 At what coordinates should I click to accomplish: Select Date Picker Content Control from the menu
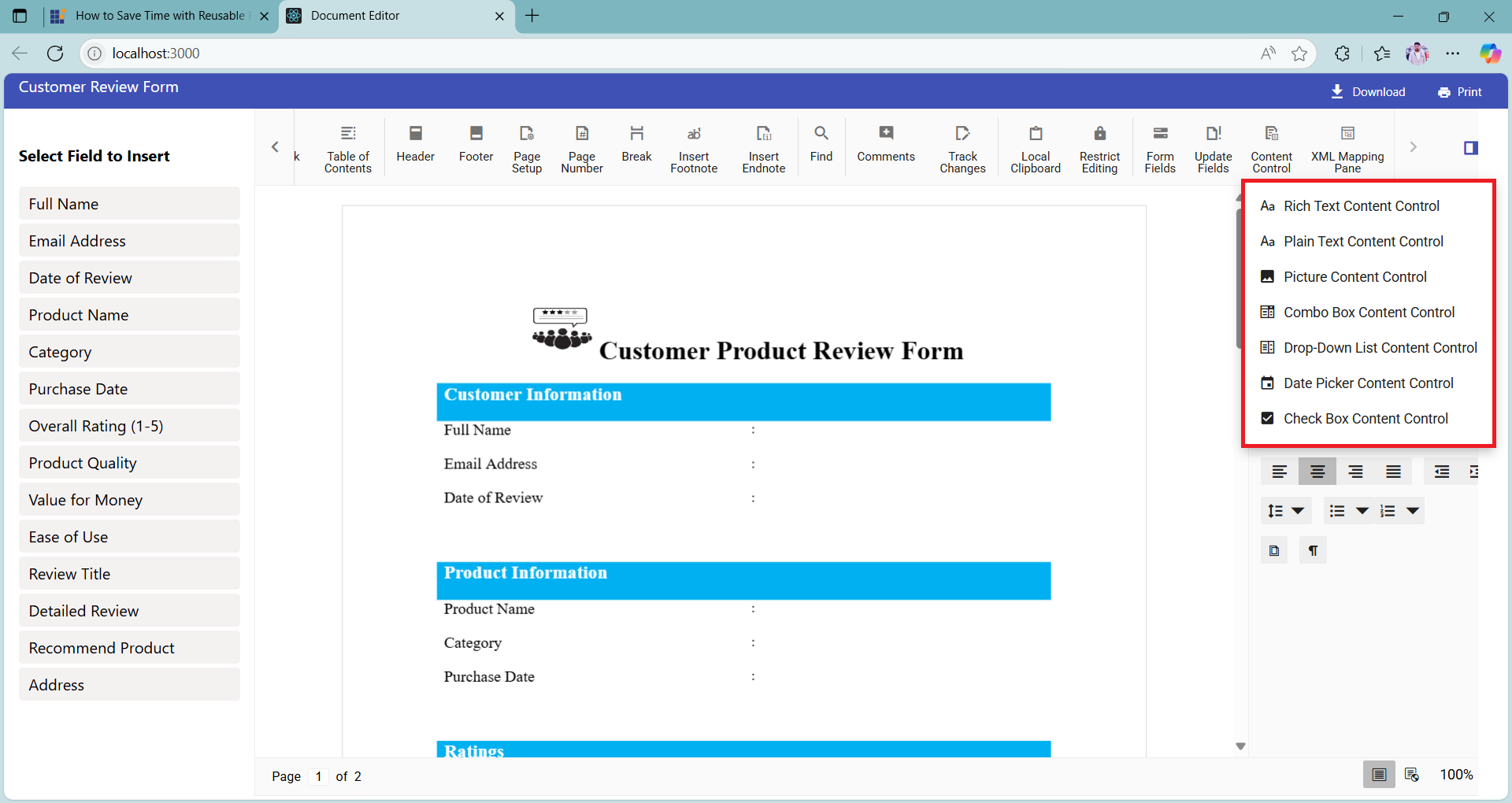pyautogui.click(x=1367, y=383)
